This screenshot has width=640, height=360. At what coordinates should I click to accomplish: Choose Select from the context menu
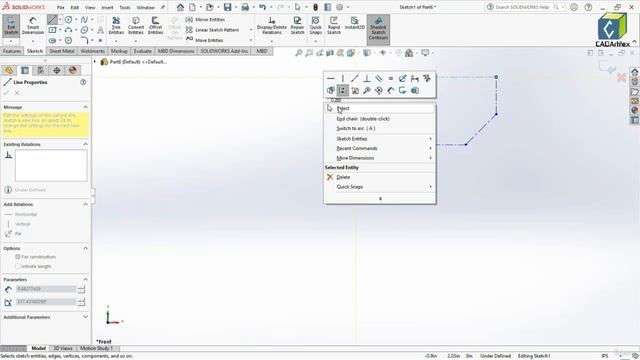(380, 109)
